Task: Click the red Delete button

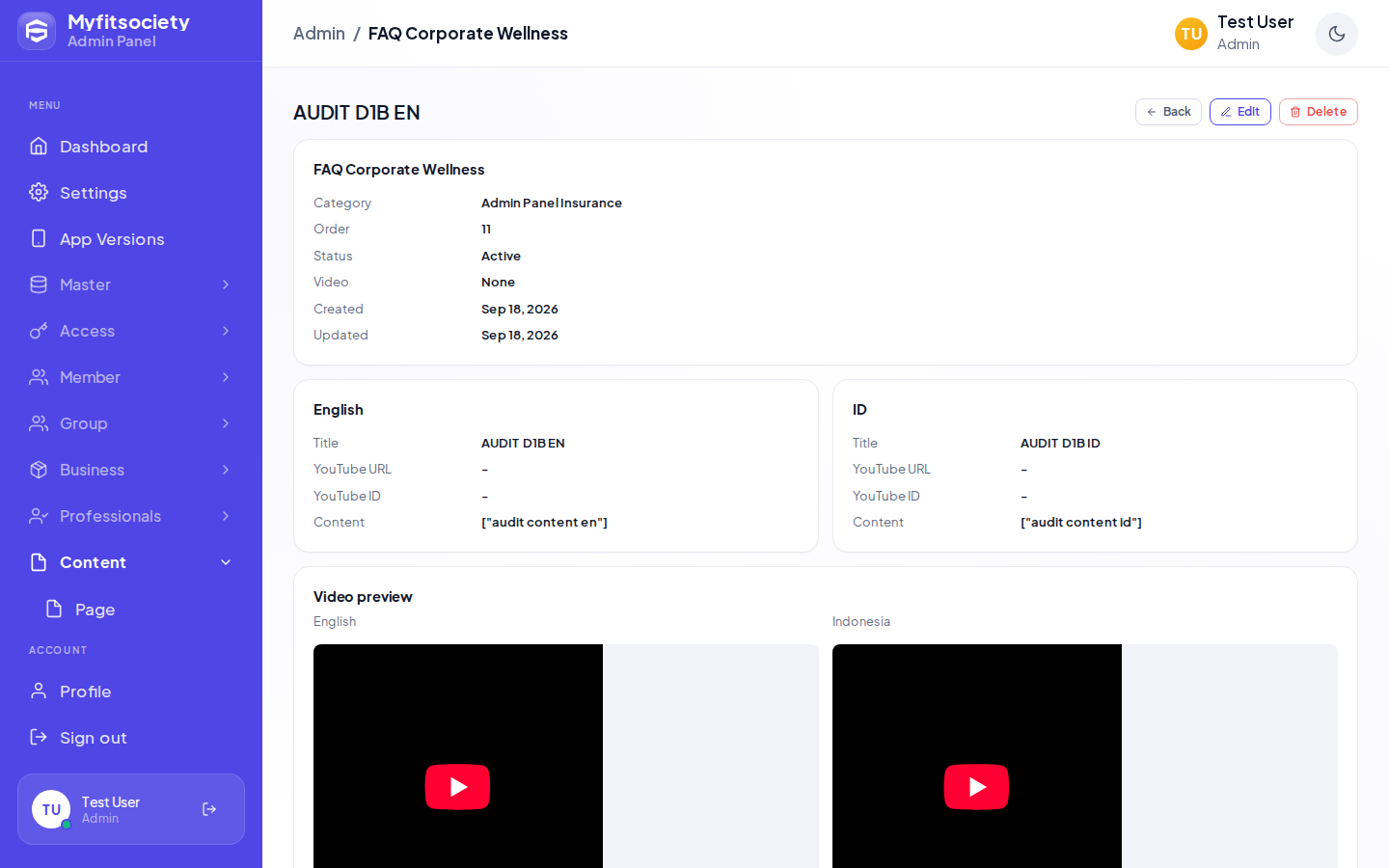Action: pyautogui.click(x=1319, y=112)
